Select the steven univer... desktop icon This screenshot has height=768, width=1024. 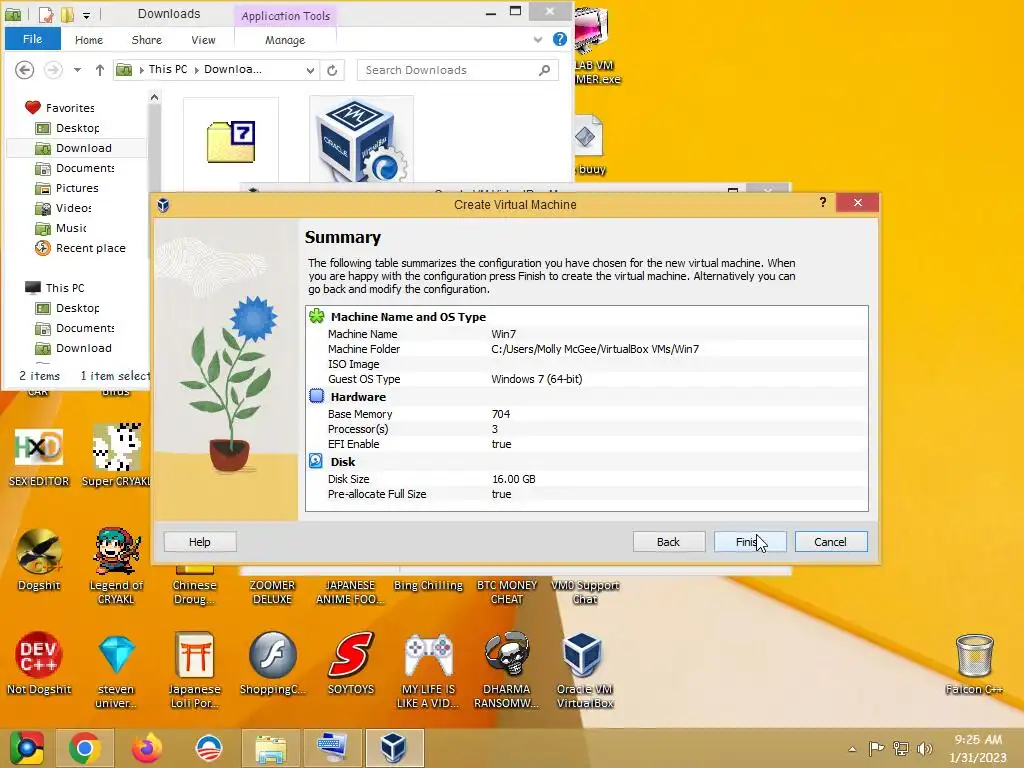116,669
